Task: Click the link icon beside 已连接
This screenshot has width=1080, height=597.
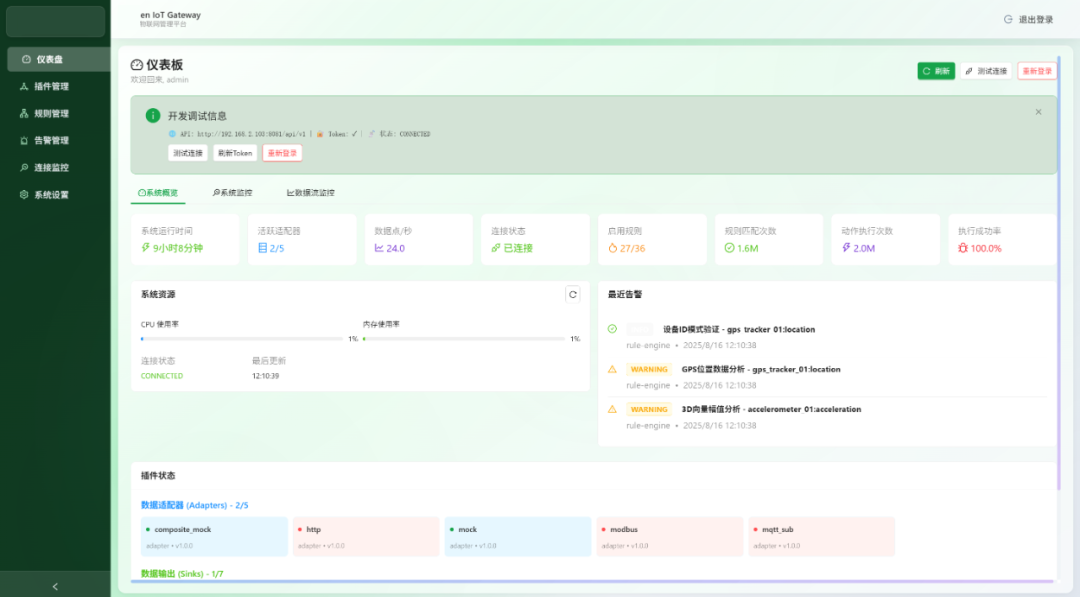Action: click(x=495, y=248)
